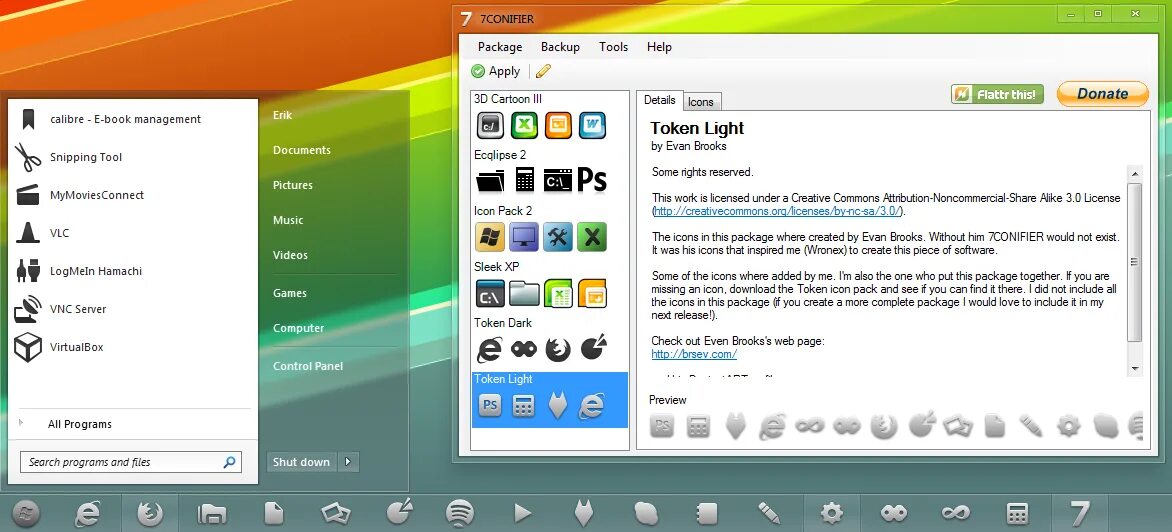
Task: Click the details scrollbar up arrow
Action: tap(1135, 174)
